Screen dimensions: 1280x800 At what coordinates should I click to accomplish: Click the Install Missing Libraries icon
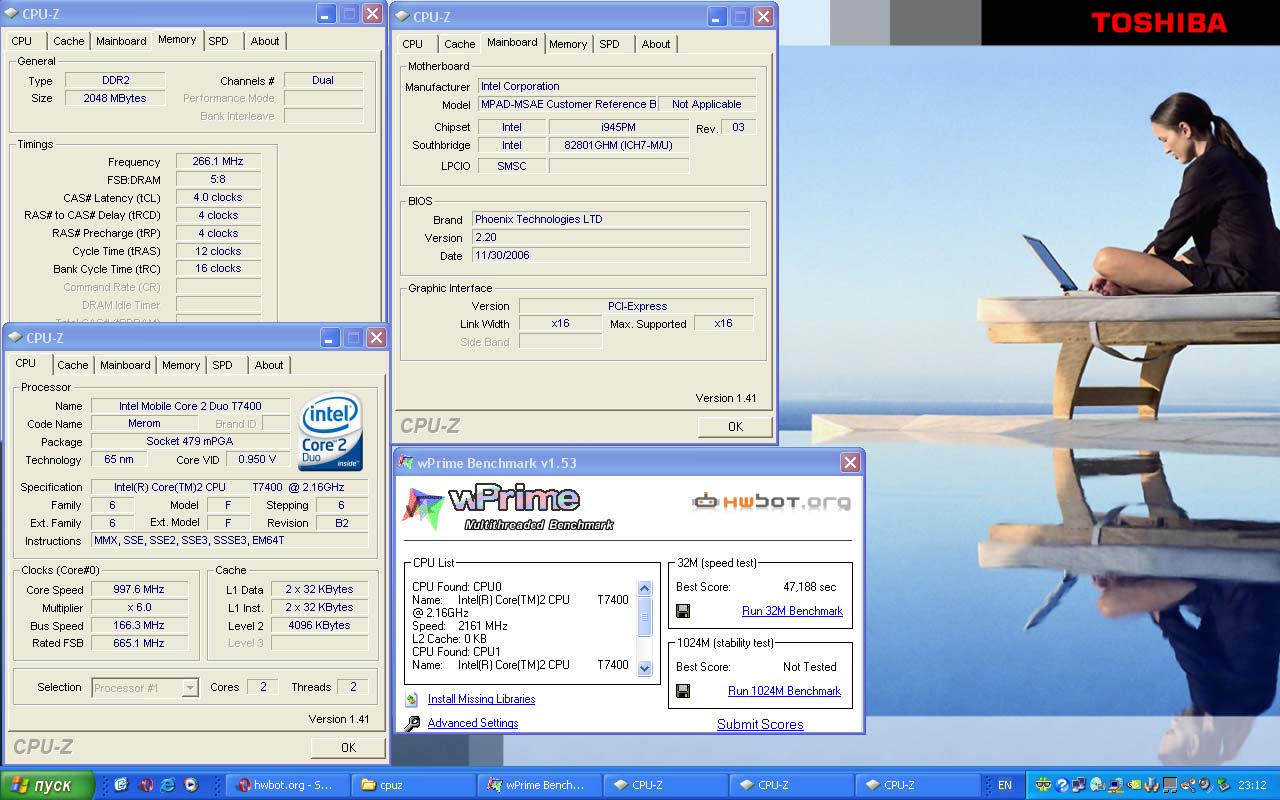click(411, 700)
